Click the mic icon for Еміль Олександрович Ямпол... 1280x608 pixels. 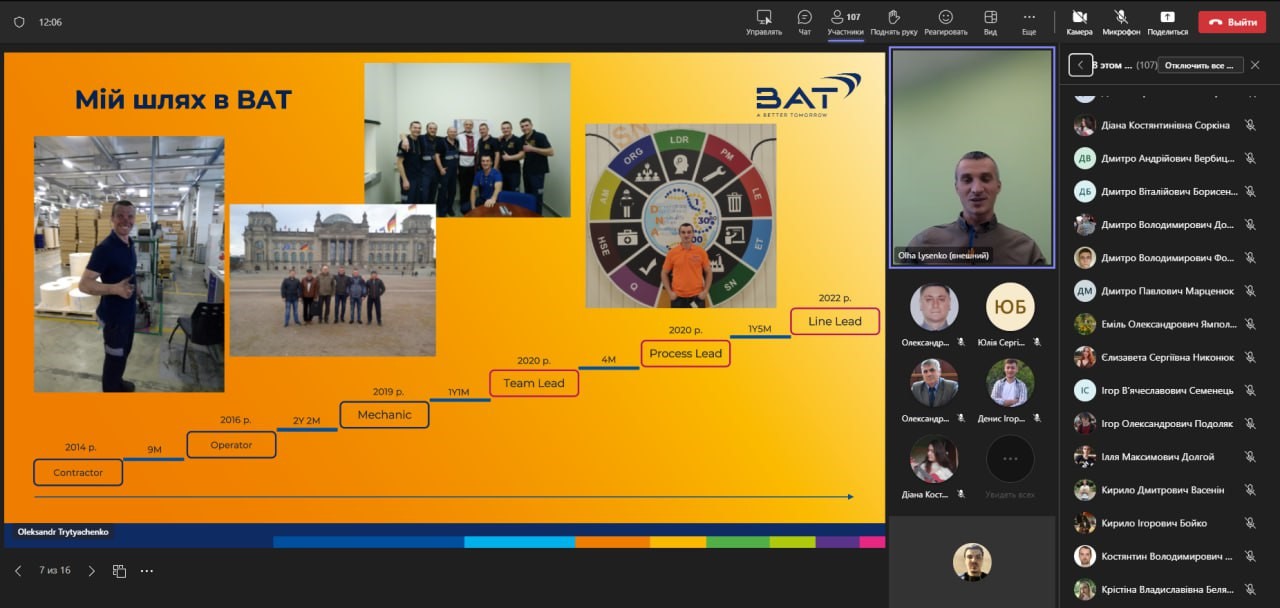click(1250, 324)
